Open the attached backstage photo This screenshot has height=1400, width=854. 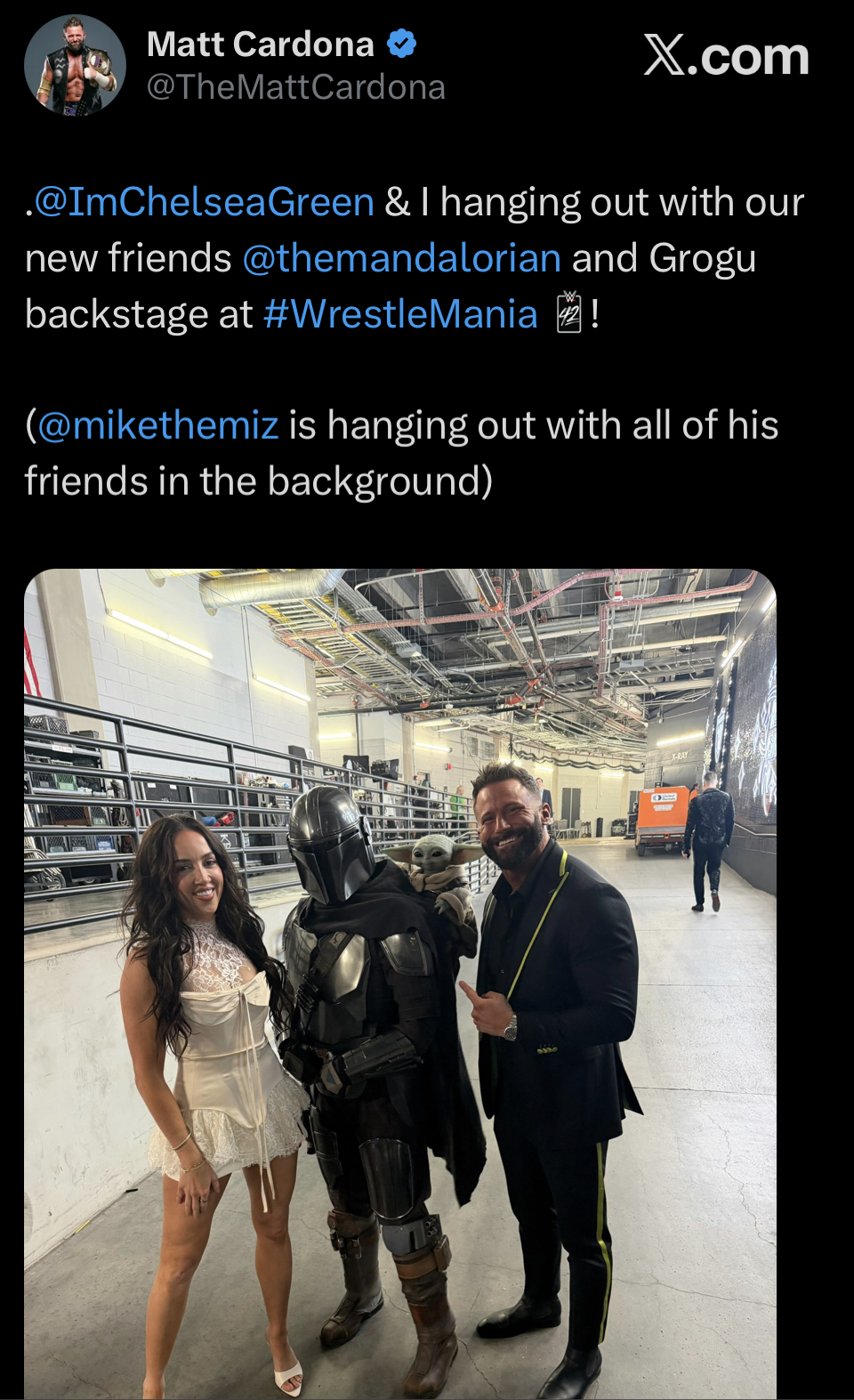[x=400, y=983]
